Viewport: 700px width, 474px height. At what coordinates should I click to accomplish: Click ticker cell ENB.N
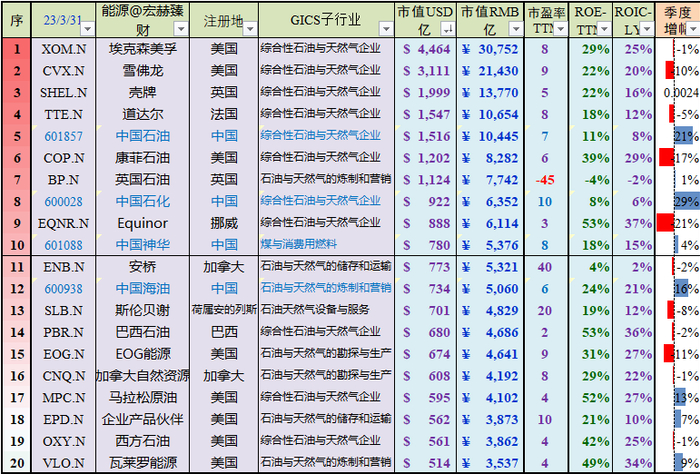point(63,267)
